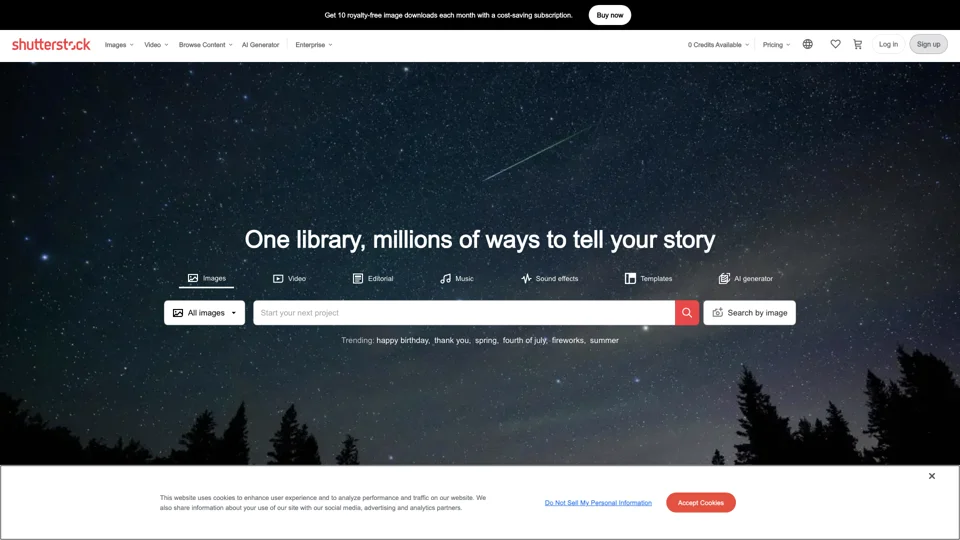Expand 0 Credits Available dropdown
This screenshot has width=960, height=540.
[x=718, y=45]
